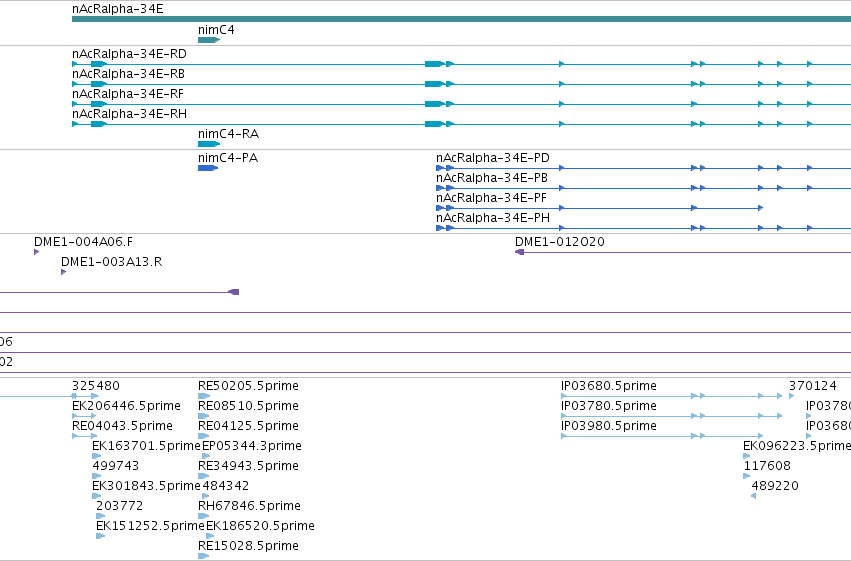Click the 370124 arrow glyph
The image size is (851, 561).
pyautogui.click(x=792, y=396)
